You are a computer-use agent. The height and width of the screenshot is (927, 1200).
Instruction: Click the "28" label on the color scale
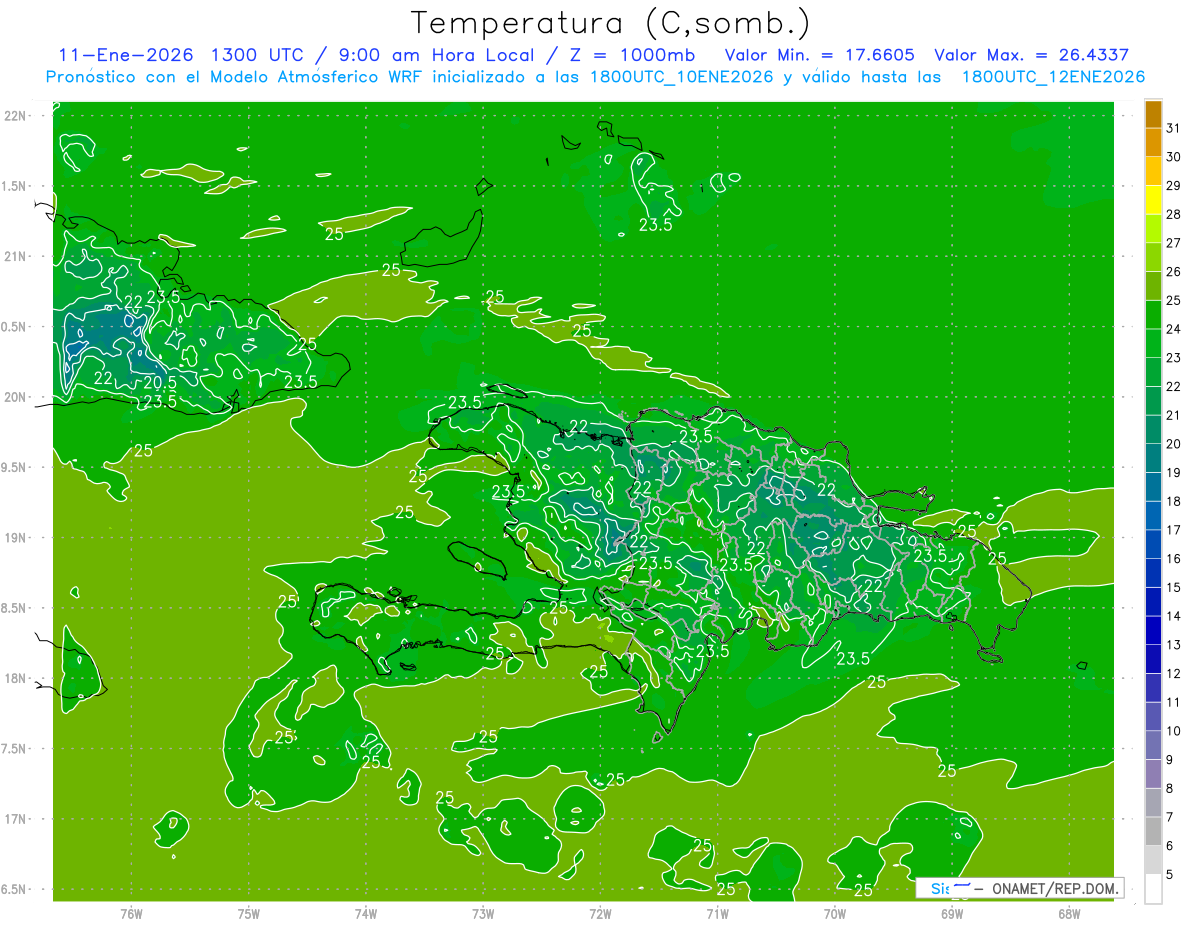pos(1173,214)
